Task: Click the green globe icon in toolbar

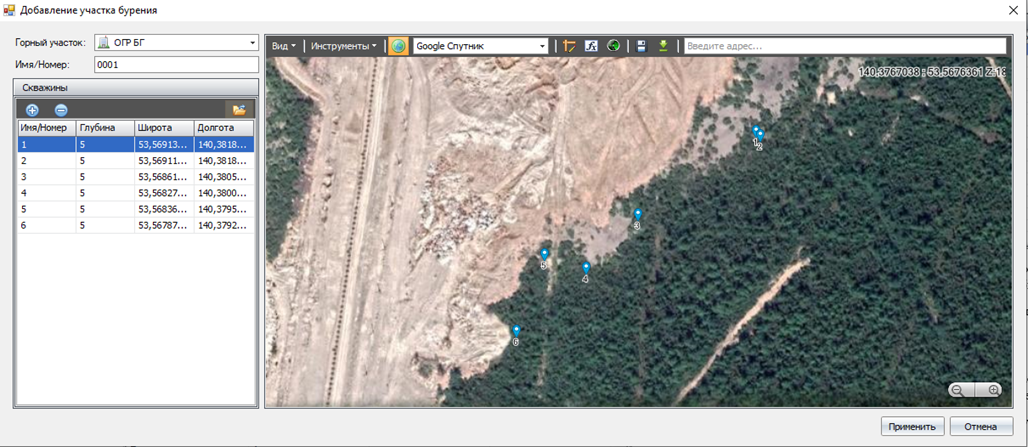Action: (x=614, y=46)
